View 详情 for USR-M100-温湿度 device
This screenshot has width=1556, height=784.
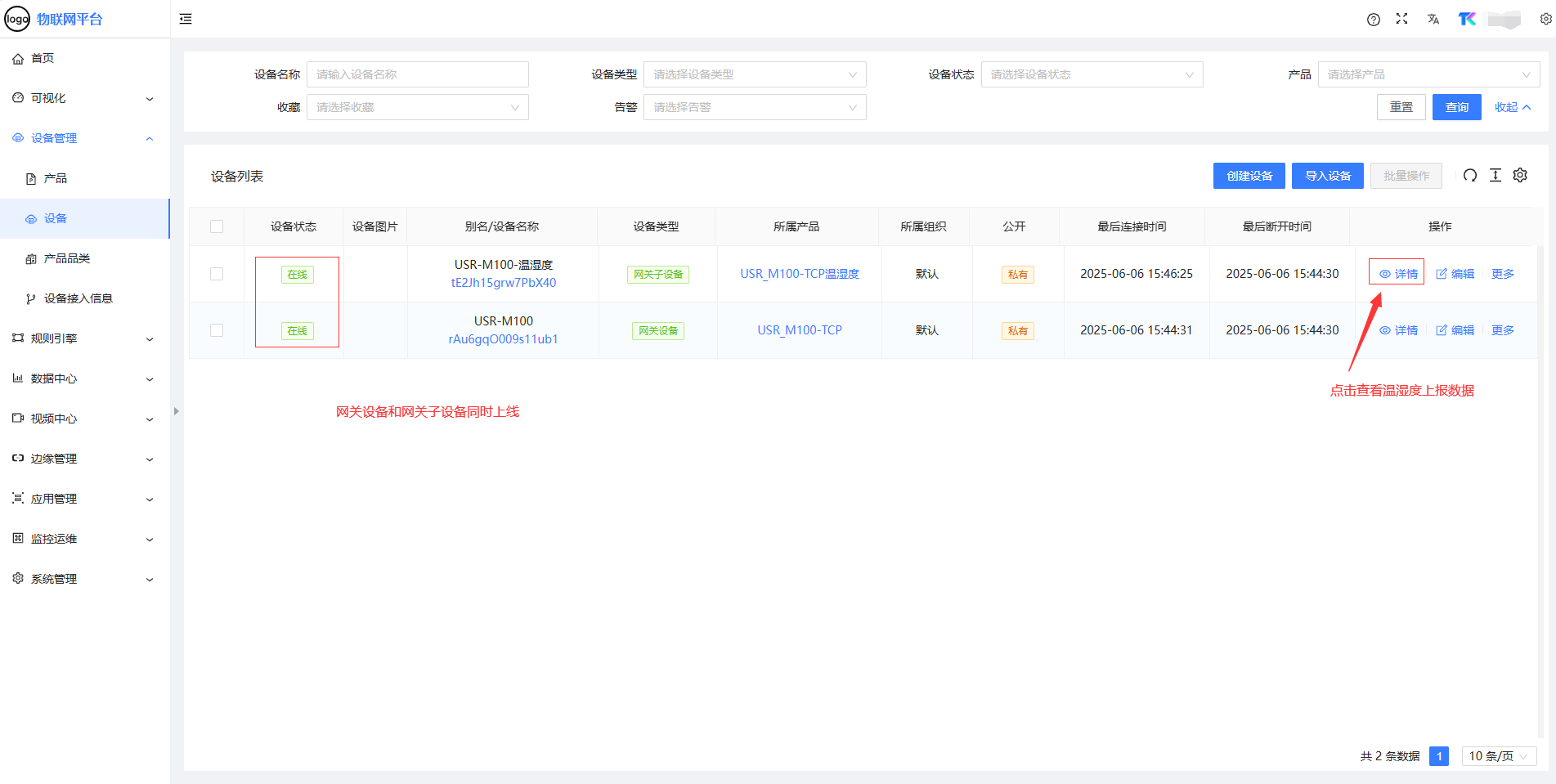coord(1398,274)
